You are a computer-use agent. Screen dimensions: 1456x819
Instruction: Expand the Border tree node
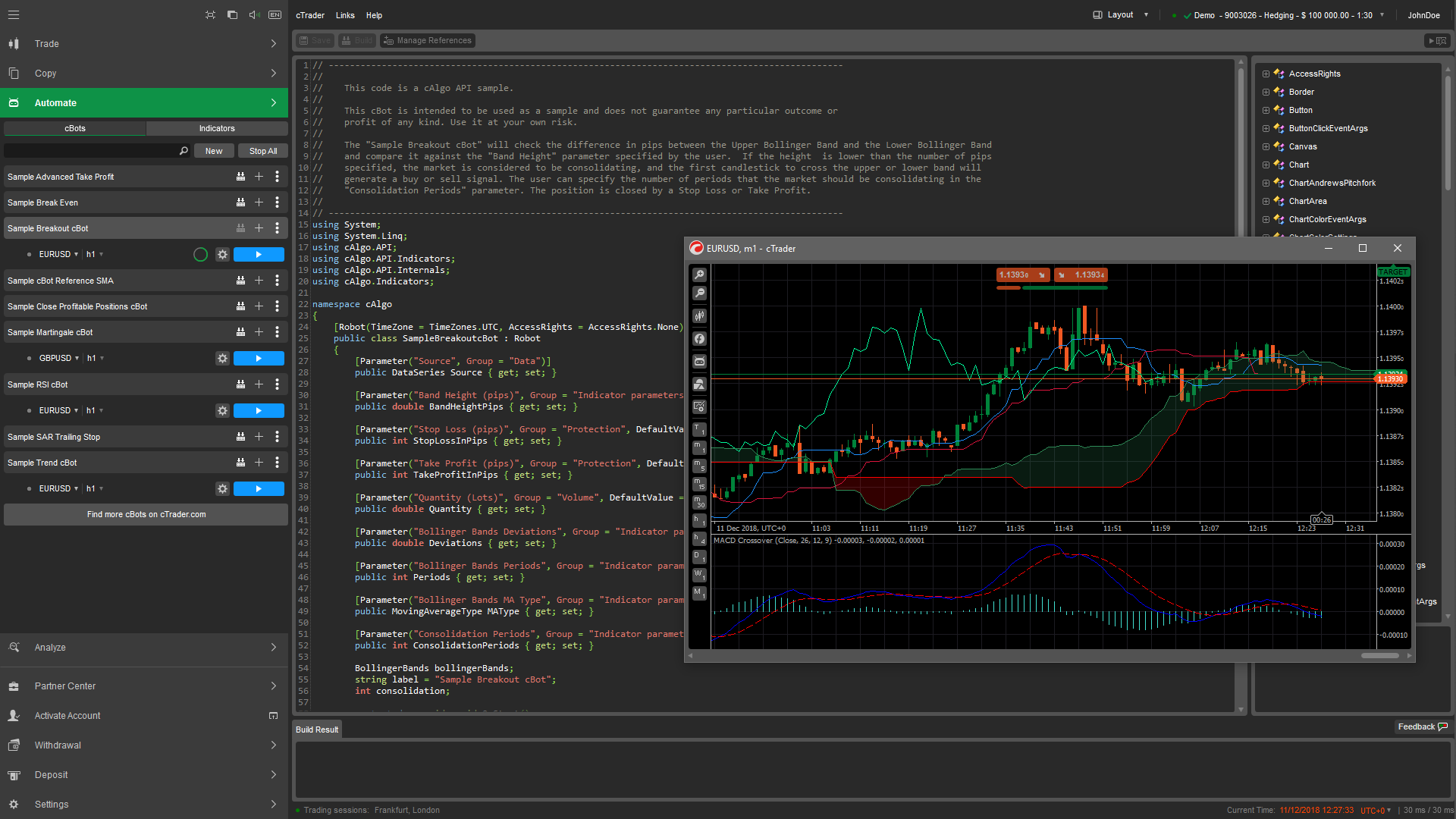(x=1266, y=93)
